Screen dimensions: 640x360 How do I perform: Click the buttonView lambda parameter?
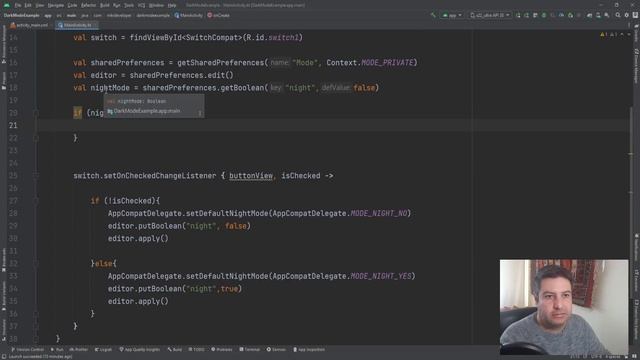[x=251, y=176]
